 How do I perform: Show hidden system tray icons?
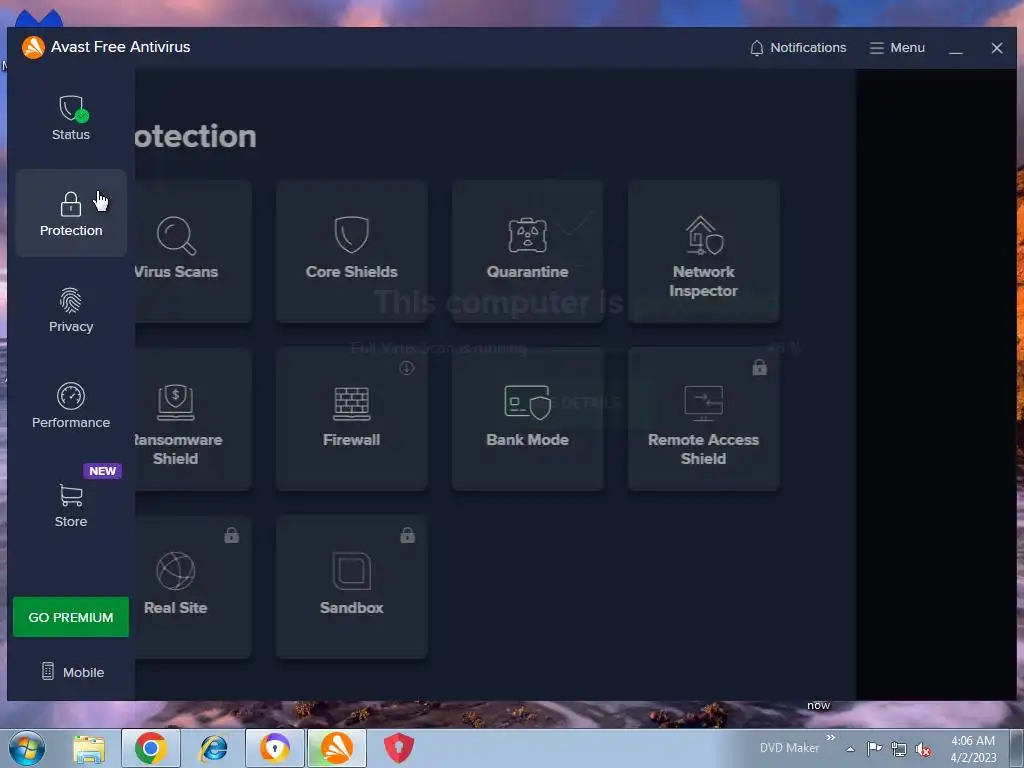point(850,749)
